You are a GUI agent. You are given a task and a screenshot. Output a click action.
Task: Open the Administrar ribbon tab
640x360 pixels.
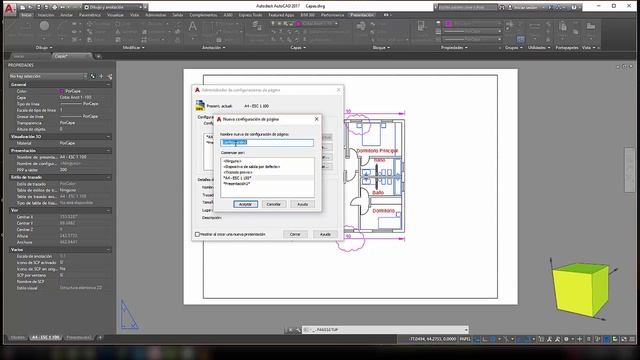pos(156,15)
